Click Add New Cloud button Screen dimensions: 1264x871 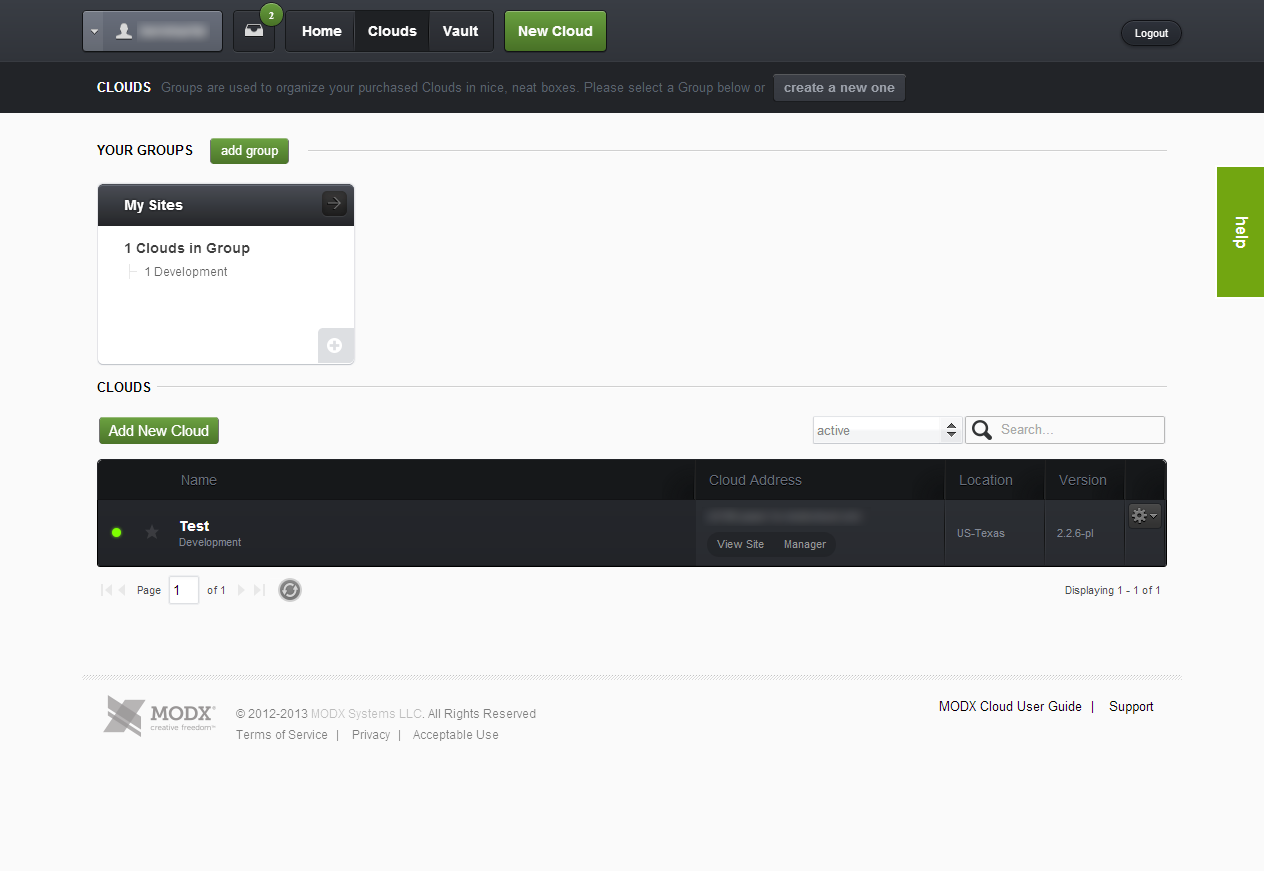[159, 431]
